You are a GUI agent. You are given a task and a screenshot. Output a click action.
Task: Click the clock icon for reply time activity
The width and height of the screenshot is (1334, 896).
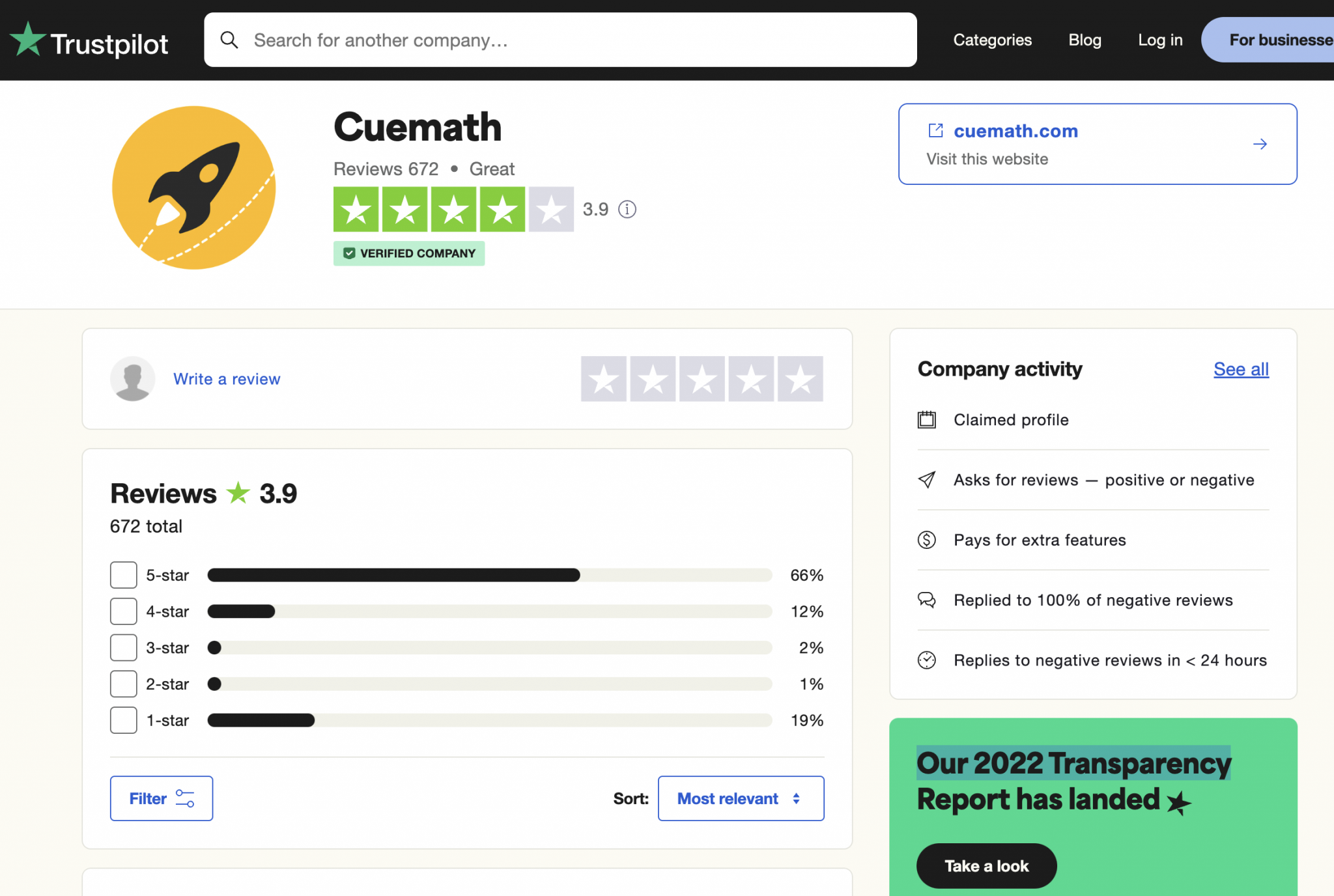[927, 660]
